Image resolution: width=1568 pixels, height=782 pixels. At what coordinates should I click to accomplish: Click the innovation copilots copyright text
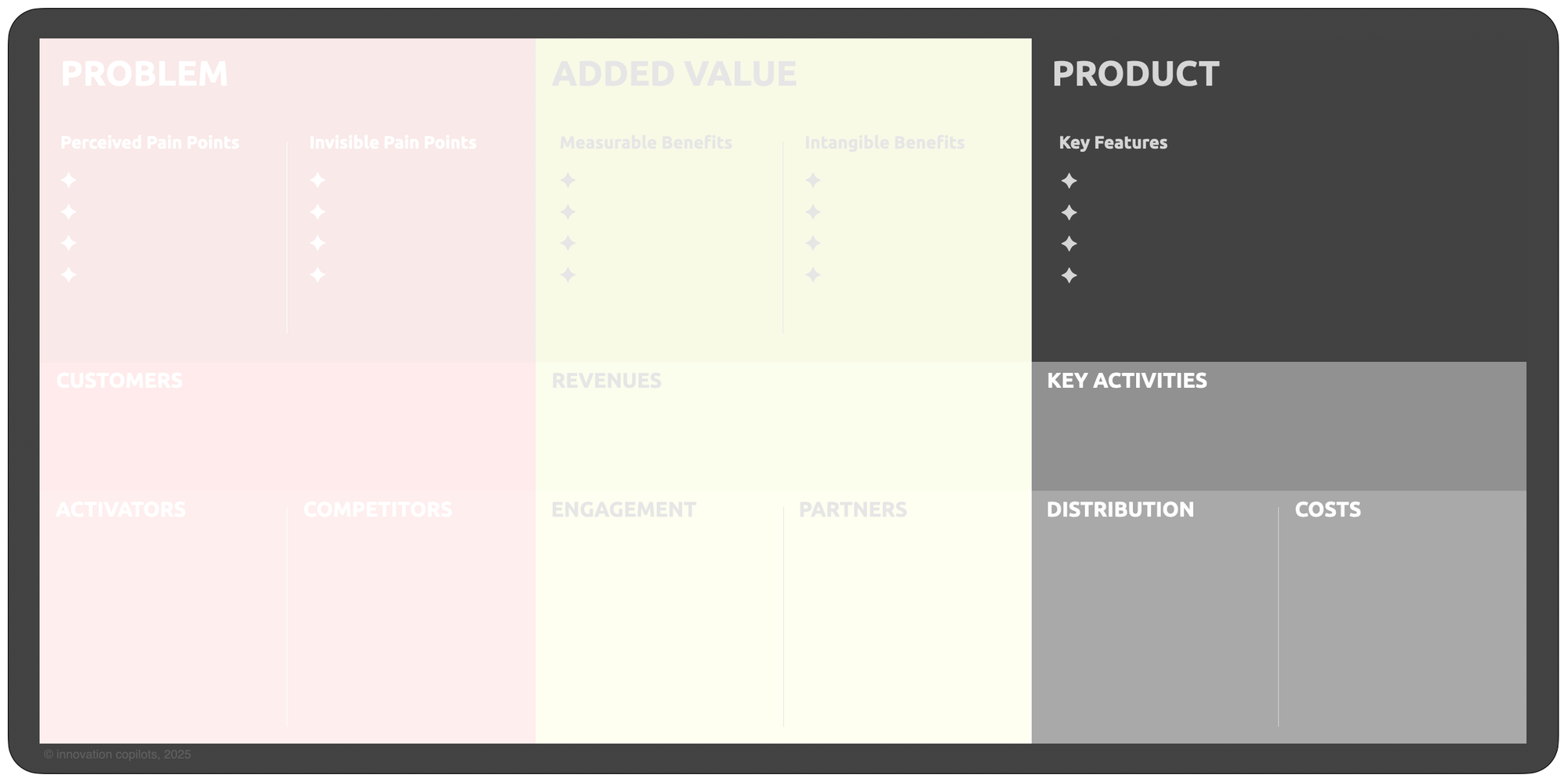point(118,755)
